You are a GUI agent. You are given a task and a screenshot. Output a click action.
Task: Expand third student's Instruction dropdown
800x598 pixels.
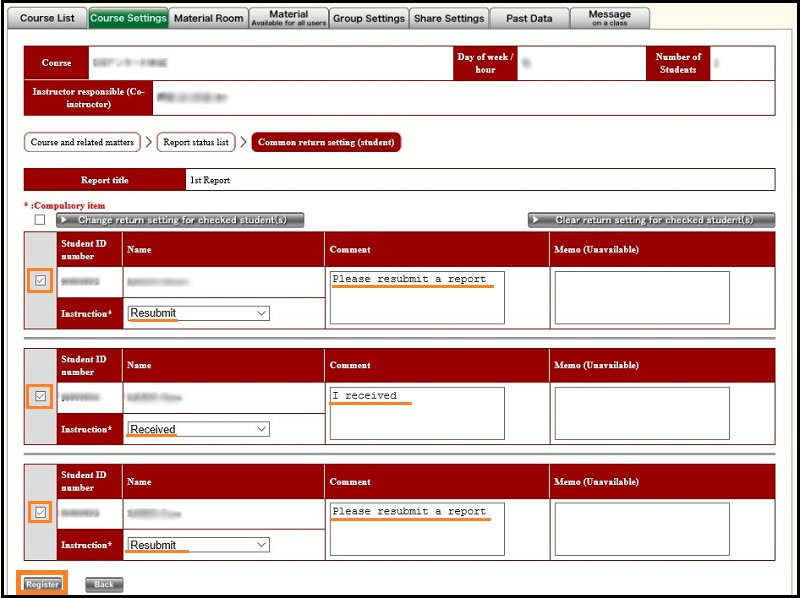tap(198, 545)
